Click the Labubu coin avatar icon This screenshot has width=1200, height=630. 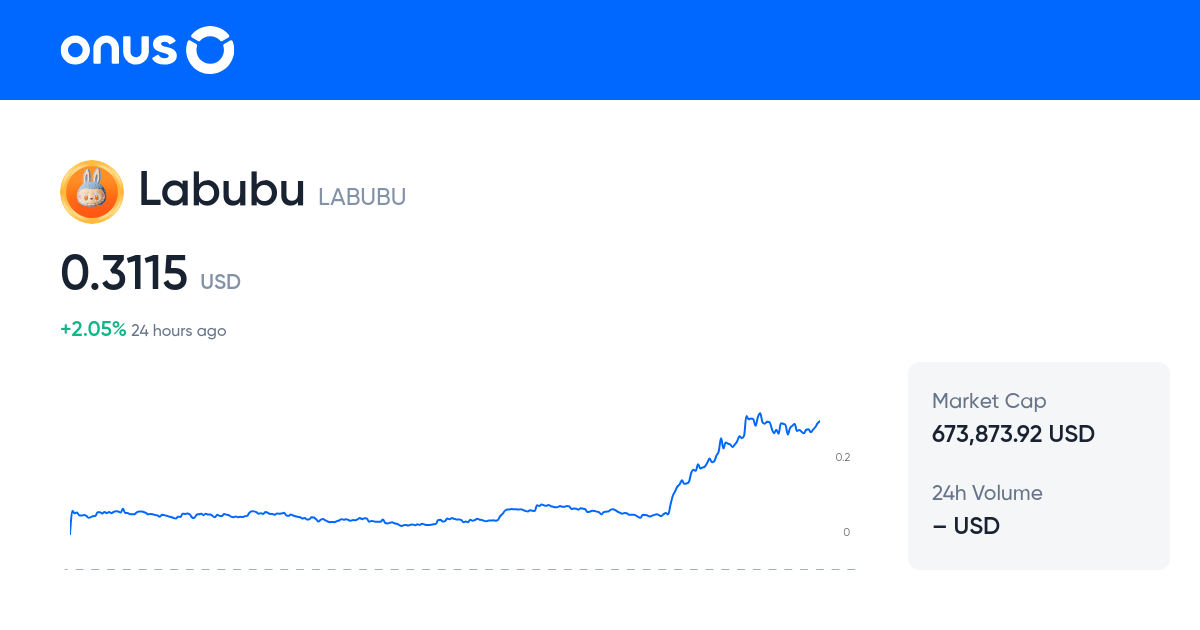coord(92,192)
